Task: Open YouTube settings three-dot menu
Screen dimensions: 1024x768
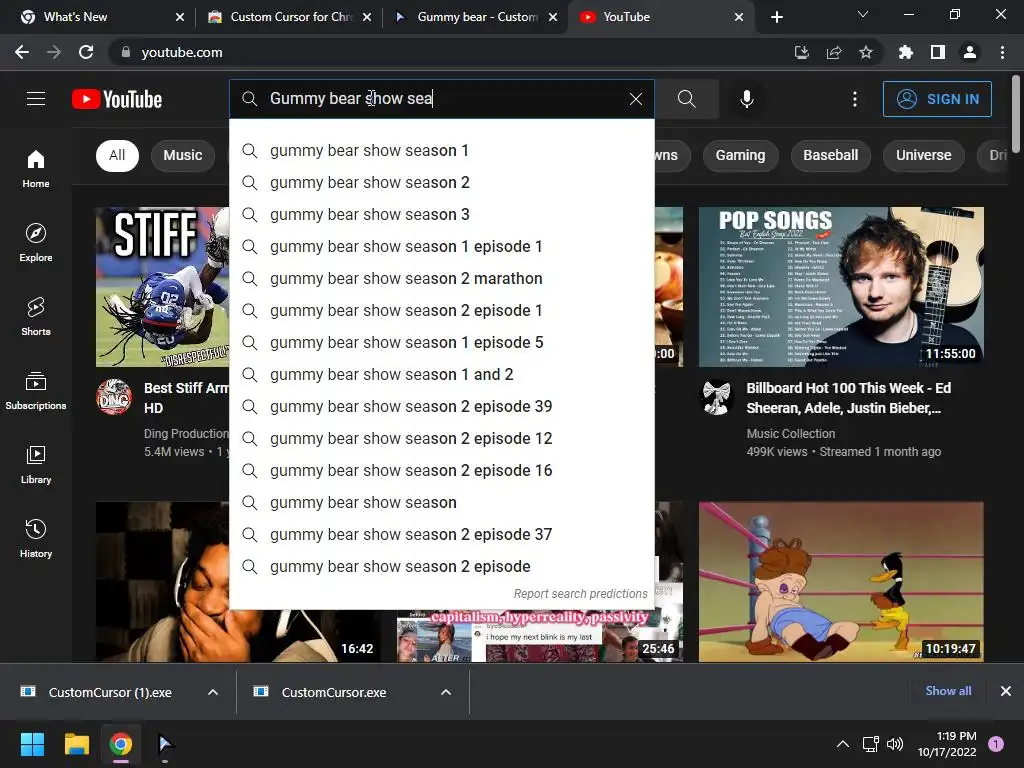Action: click(854, 99)
